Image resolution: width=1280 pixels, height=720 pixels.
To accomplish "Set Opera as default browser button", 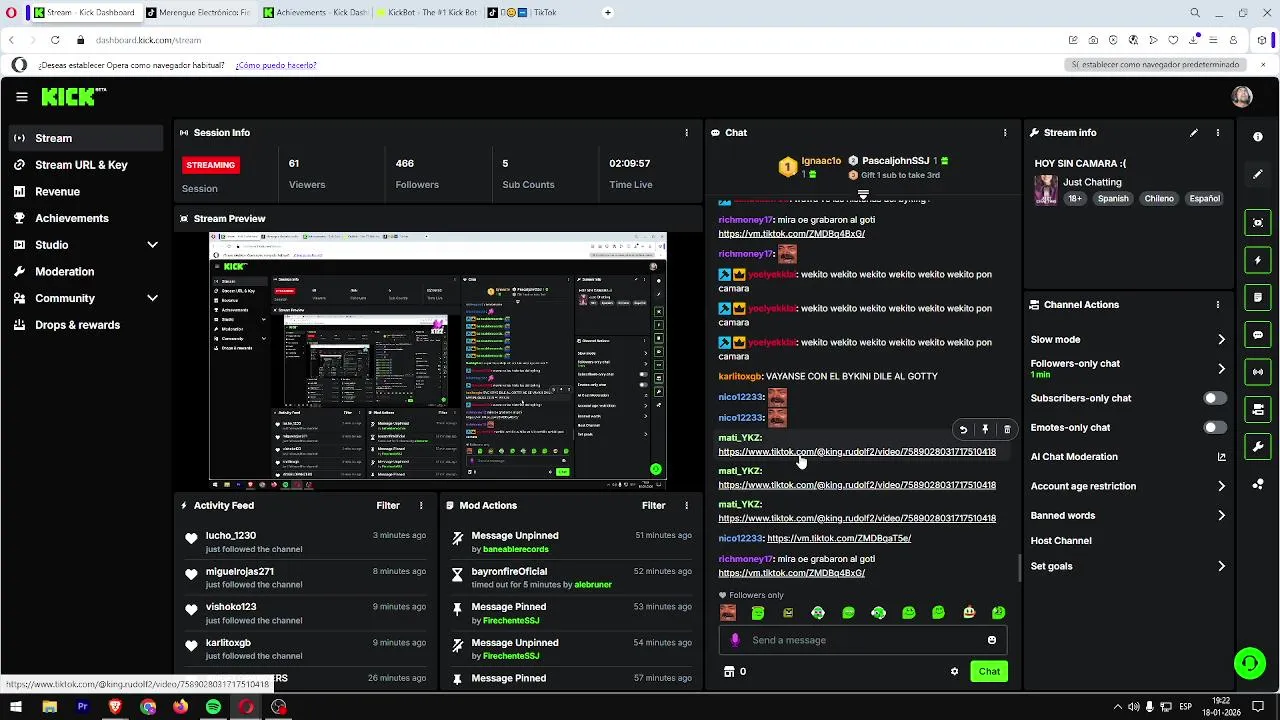I will click(1155, 65).
